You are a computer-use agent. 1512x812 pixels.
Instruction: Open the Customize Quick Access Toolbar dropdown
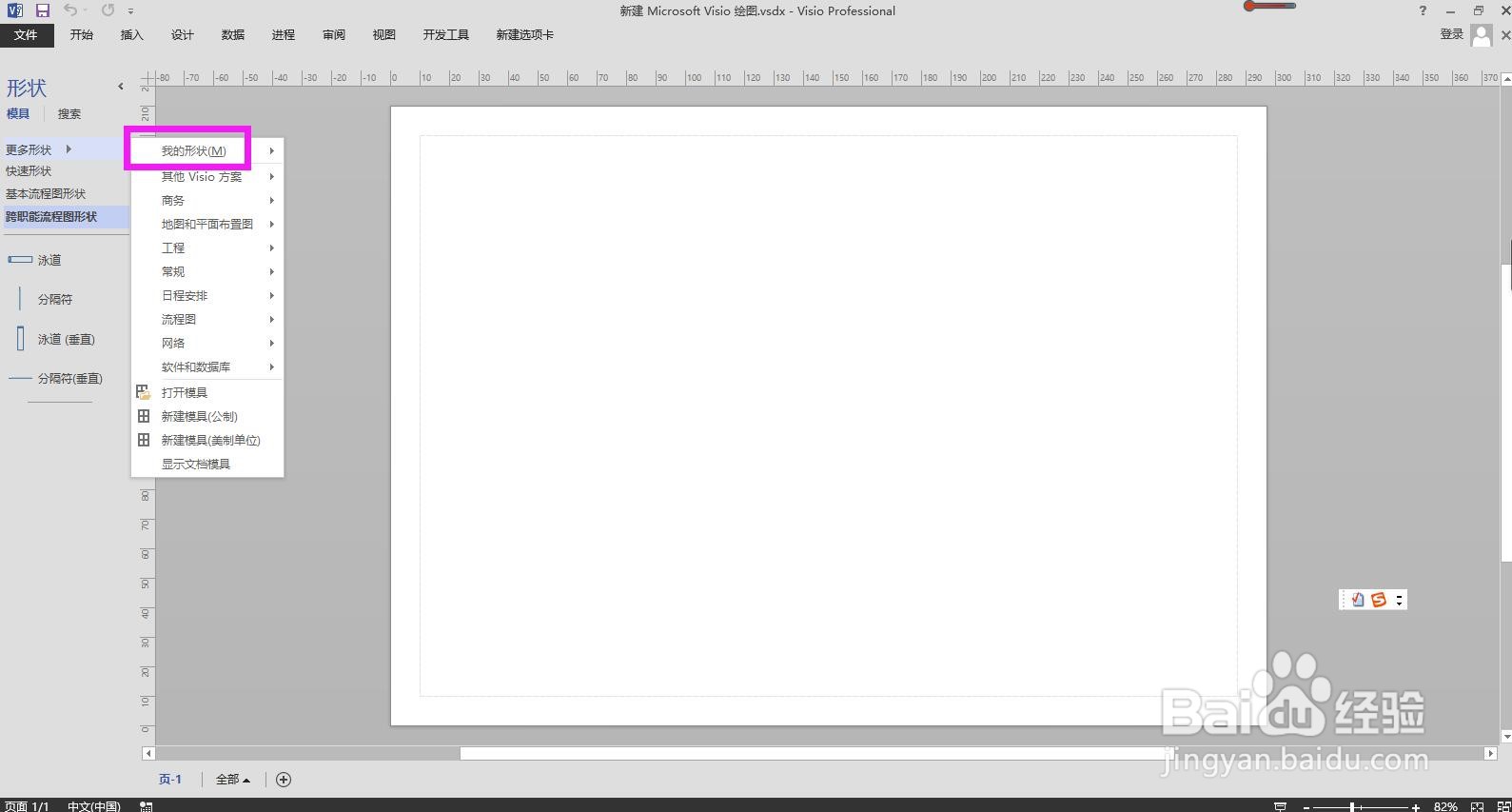point(130,11)
